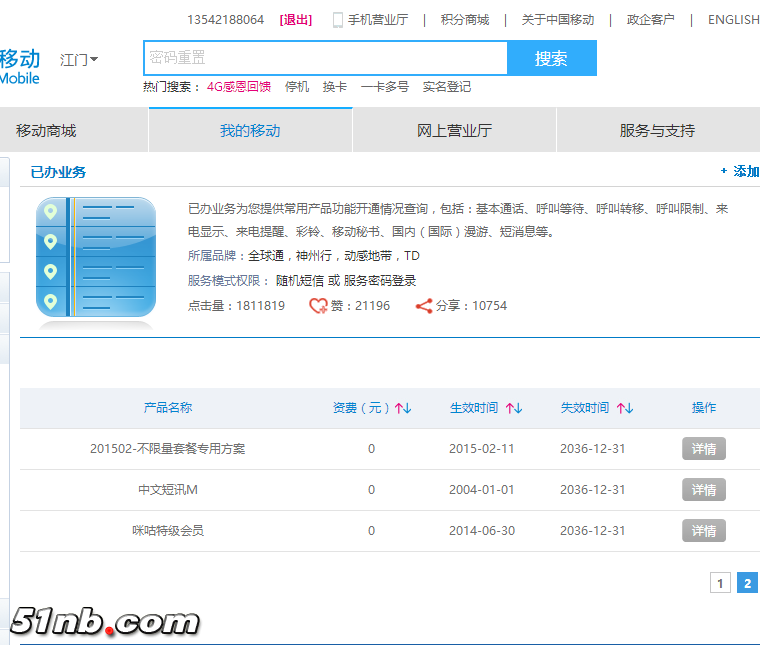Click the heart like icon
Viewport: 770px width, 645px height.
(x=318, y=306)
